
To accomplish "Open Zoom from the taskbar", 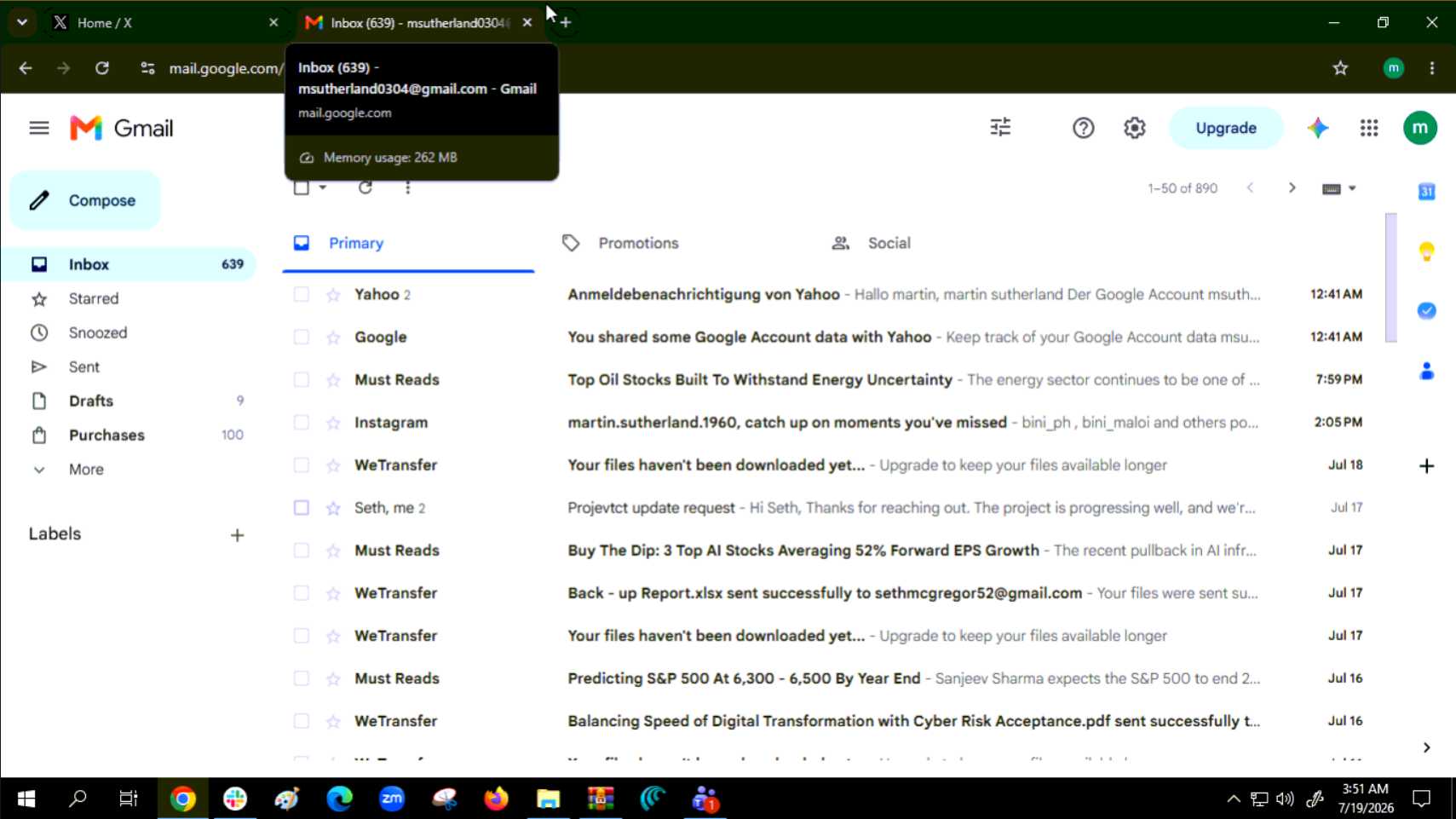I will [392, 799].
